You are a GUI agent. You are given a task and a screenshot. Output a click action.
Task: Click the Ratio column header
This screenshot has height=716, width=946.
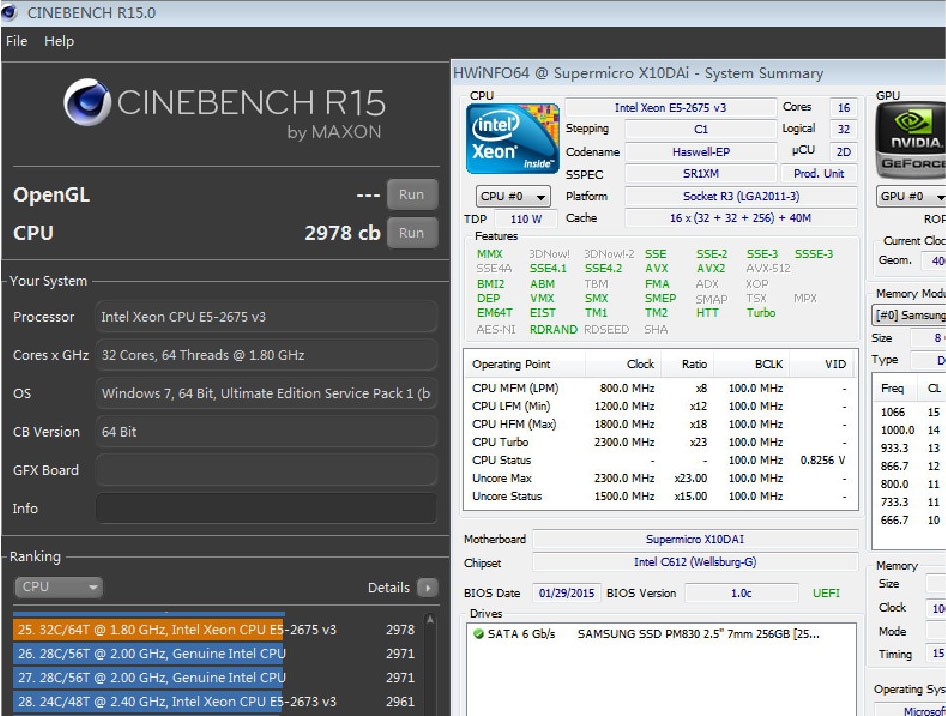click(x=688, y=364)
